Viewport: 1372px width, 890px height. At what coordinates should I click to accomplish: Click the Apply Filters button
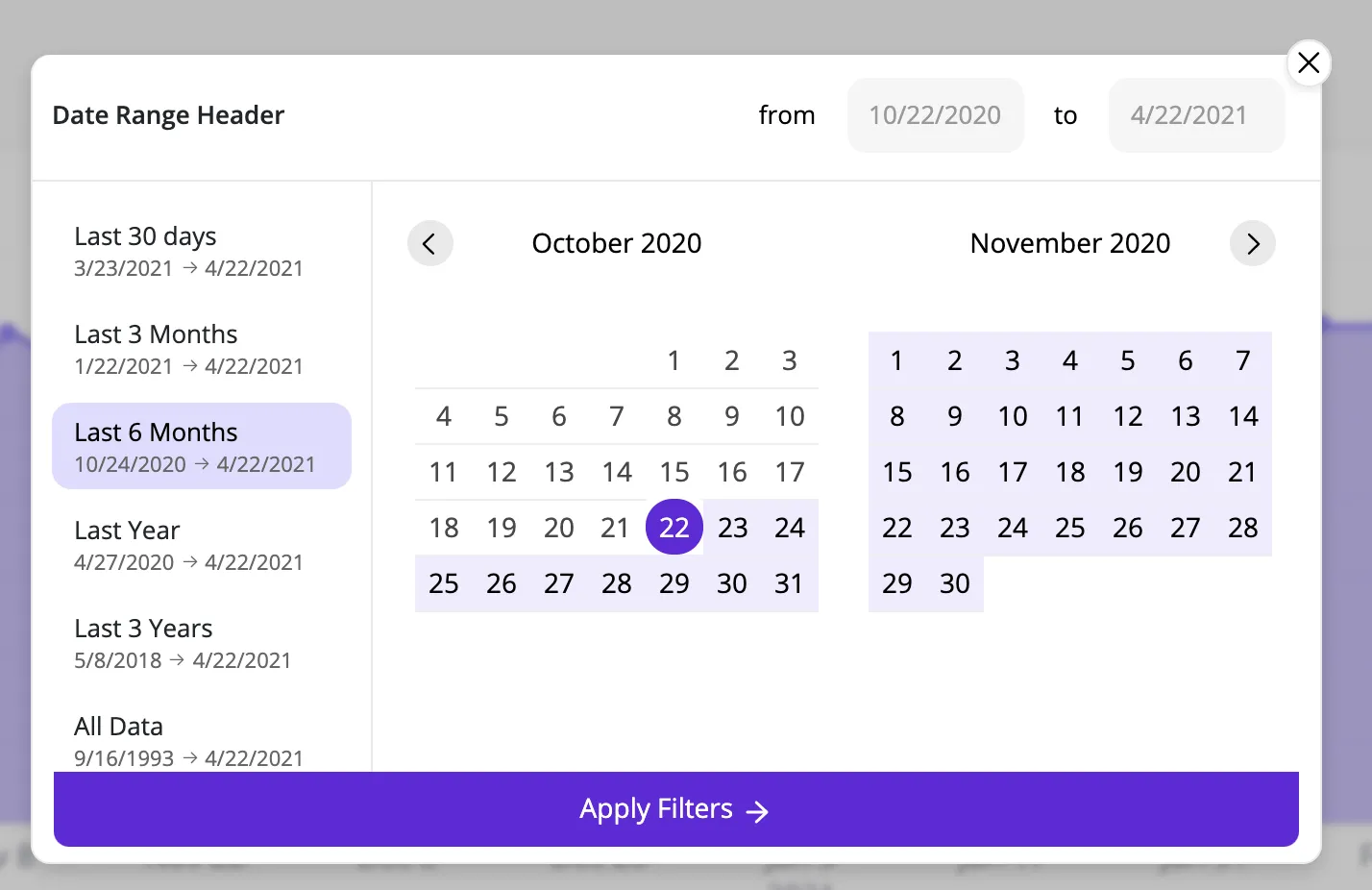point(676,809)
